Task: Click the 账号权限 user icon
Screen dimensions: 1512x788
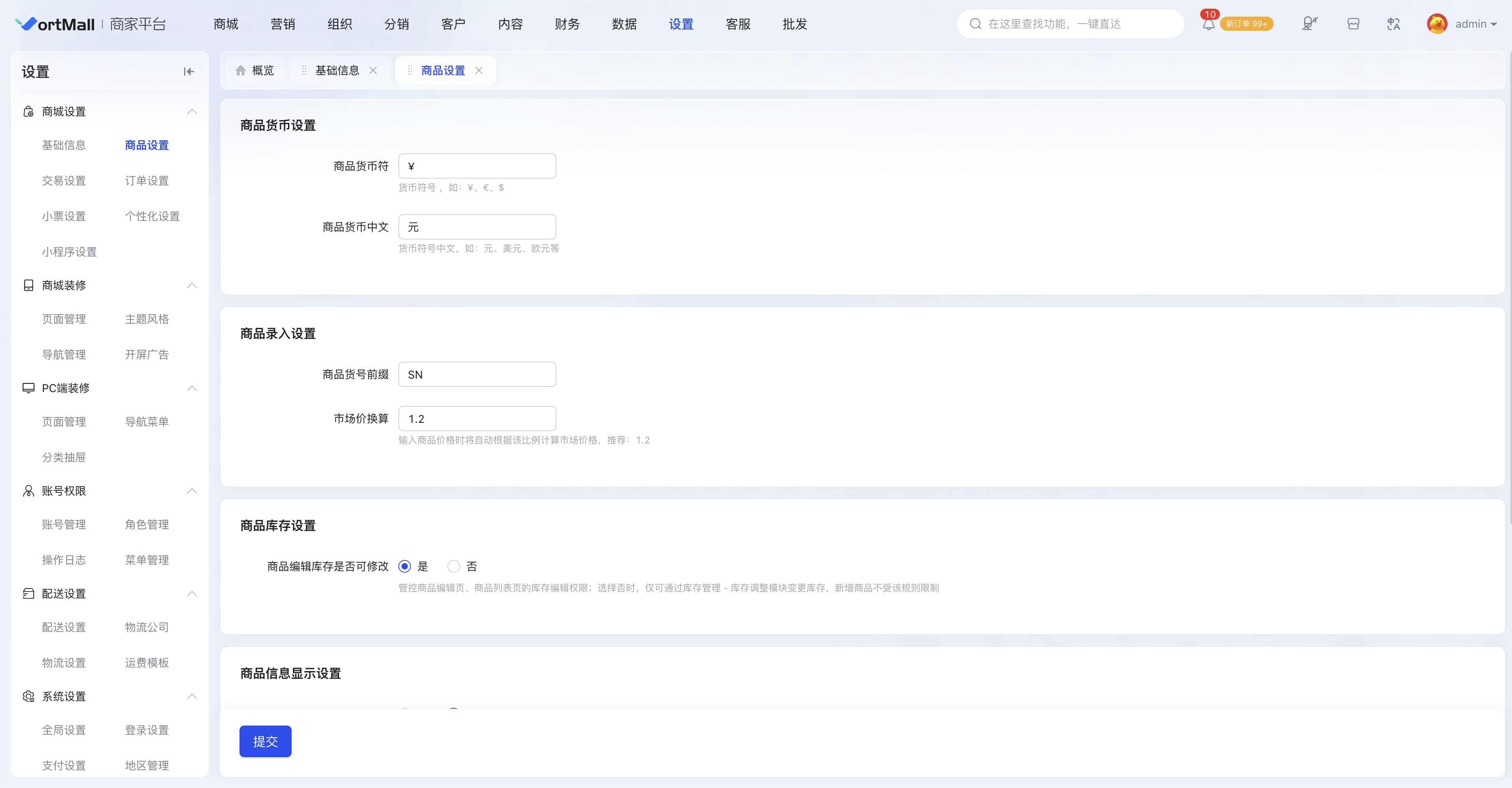Action: (x=28, y=490)
